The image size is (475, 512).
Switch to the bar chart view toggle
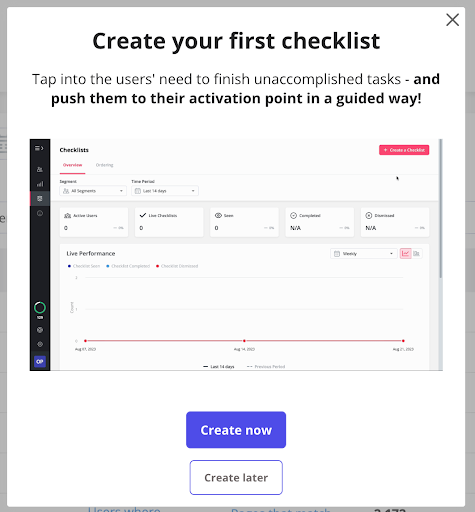point(417,253)
